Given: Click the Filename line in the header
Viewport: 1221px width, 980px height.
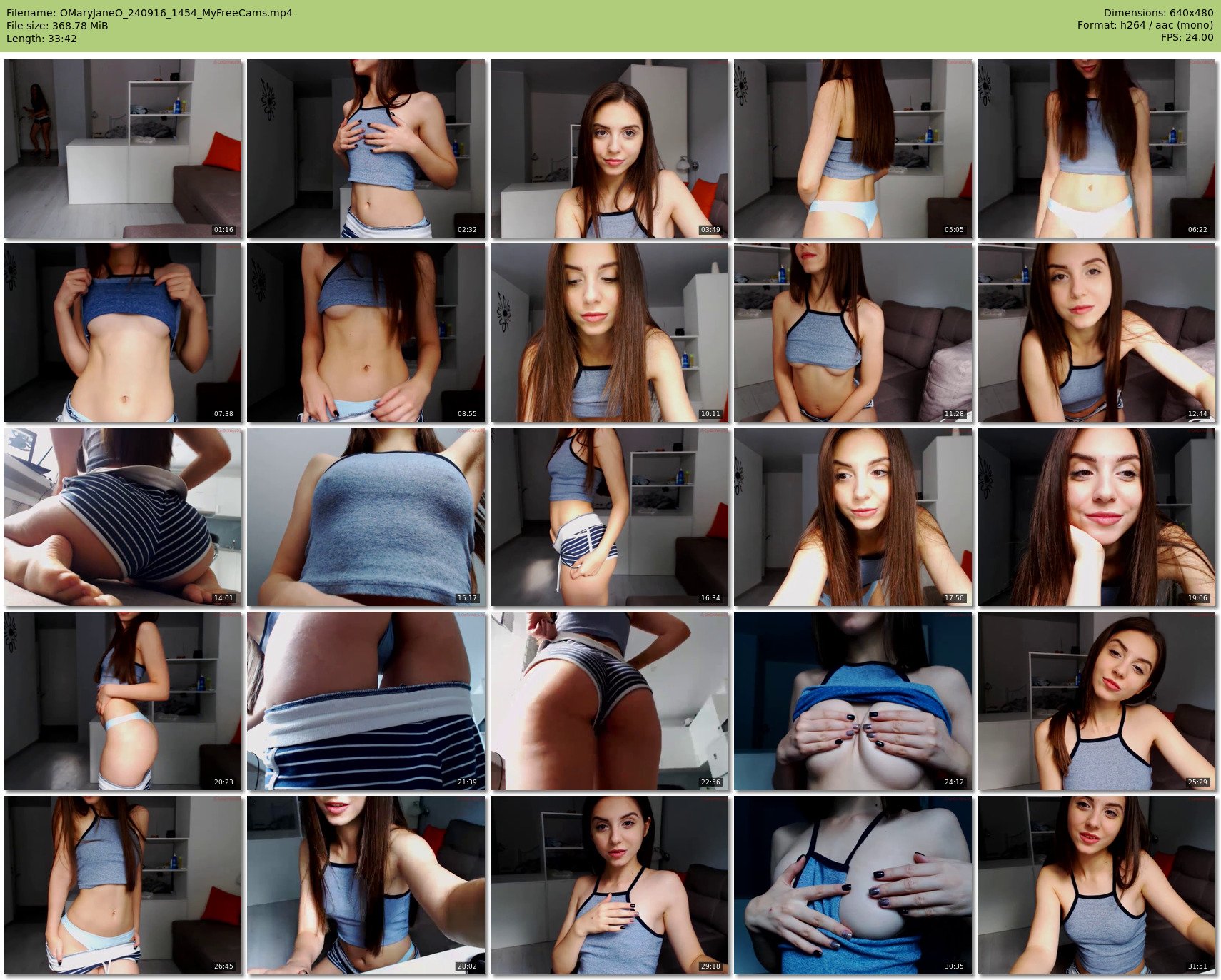Looking at the screenshot, I should 149,13.
